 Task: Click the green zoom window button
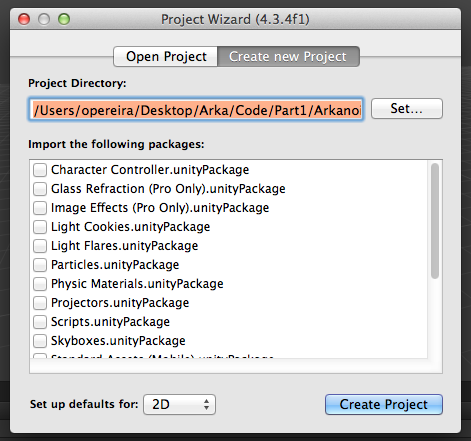tap(64, 19)
